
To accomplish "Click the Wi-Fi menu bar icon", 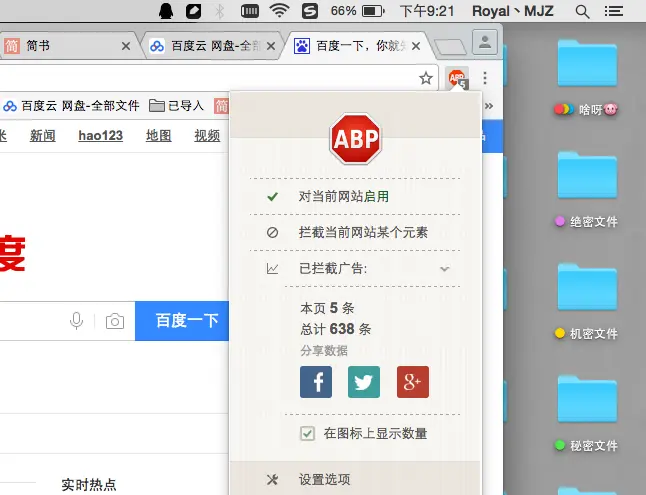I will click(x=279, y=11).
